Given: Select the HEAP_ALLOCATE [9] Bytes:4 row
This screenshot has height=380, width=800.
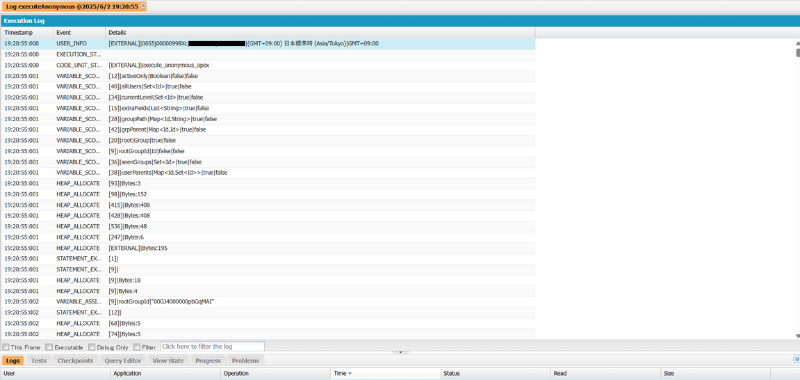Looking at the screenshot, I should pos(268,291).
